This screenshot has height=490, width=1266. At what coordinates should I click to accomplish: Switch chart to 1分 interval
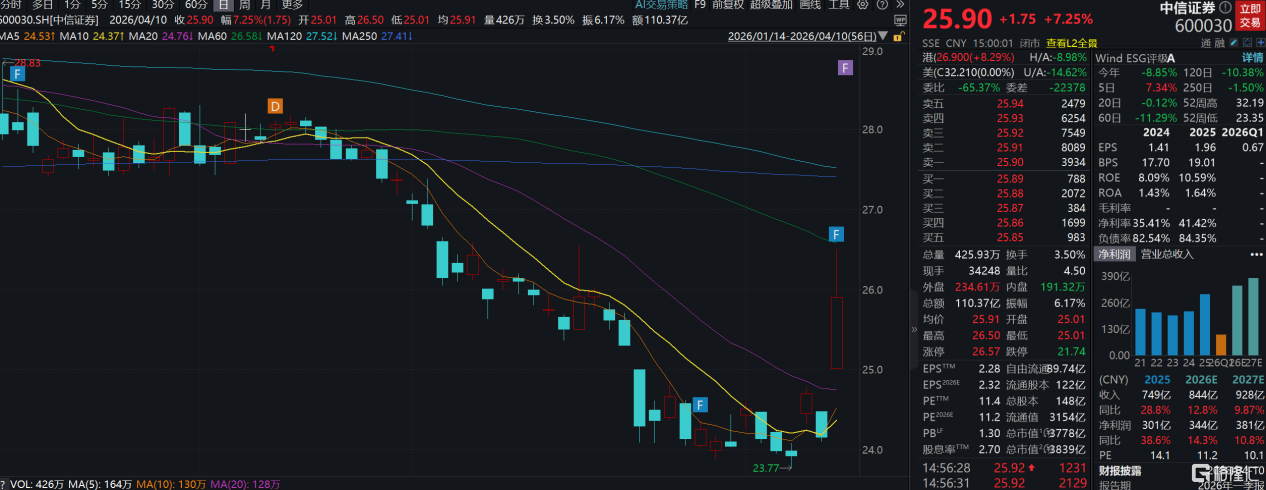(x=73, y=5)
